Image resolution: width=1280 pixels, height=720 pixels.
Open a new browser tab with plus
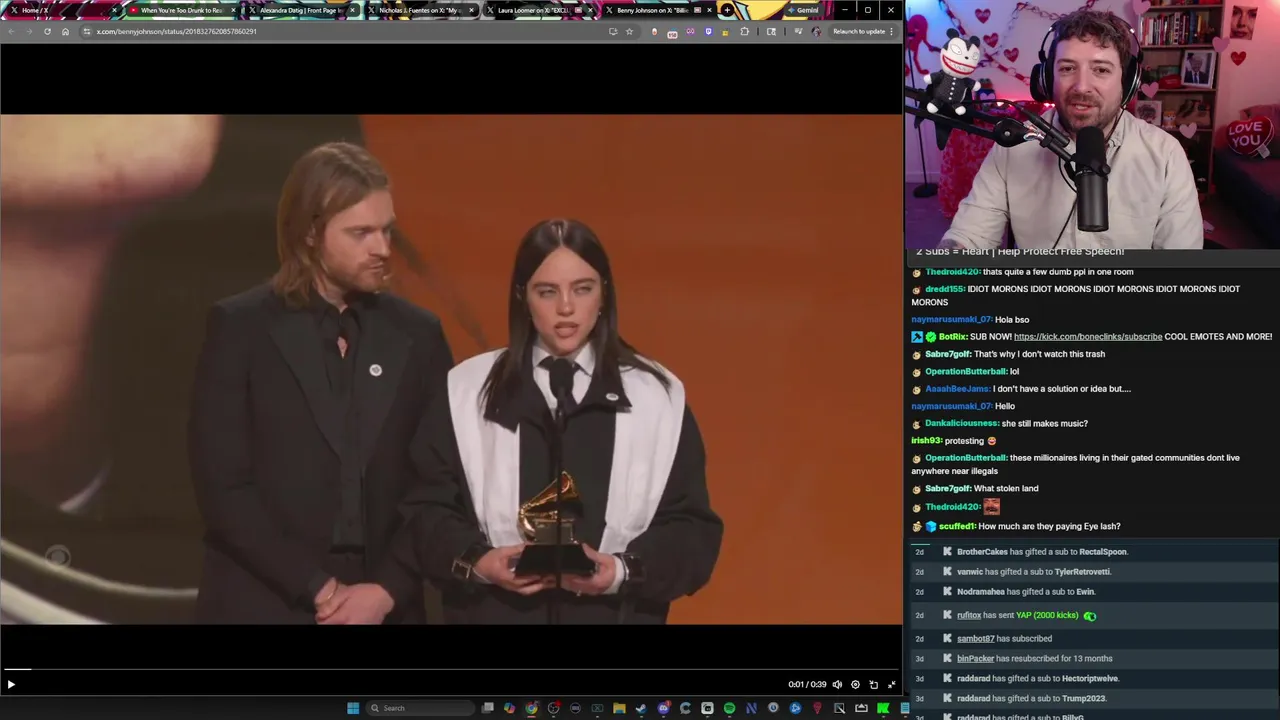click(727, 10)
